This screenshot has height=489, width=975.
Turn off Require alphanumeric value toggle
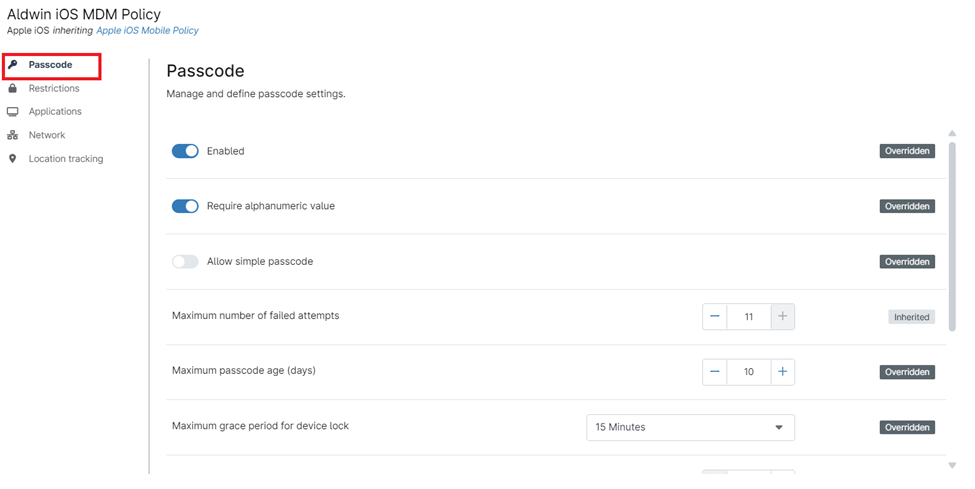185,206
